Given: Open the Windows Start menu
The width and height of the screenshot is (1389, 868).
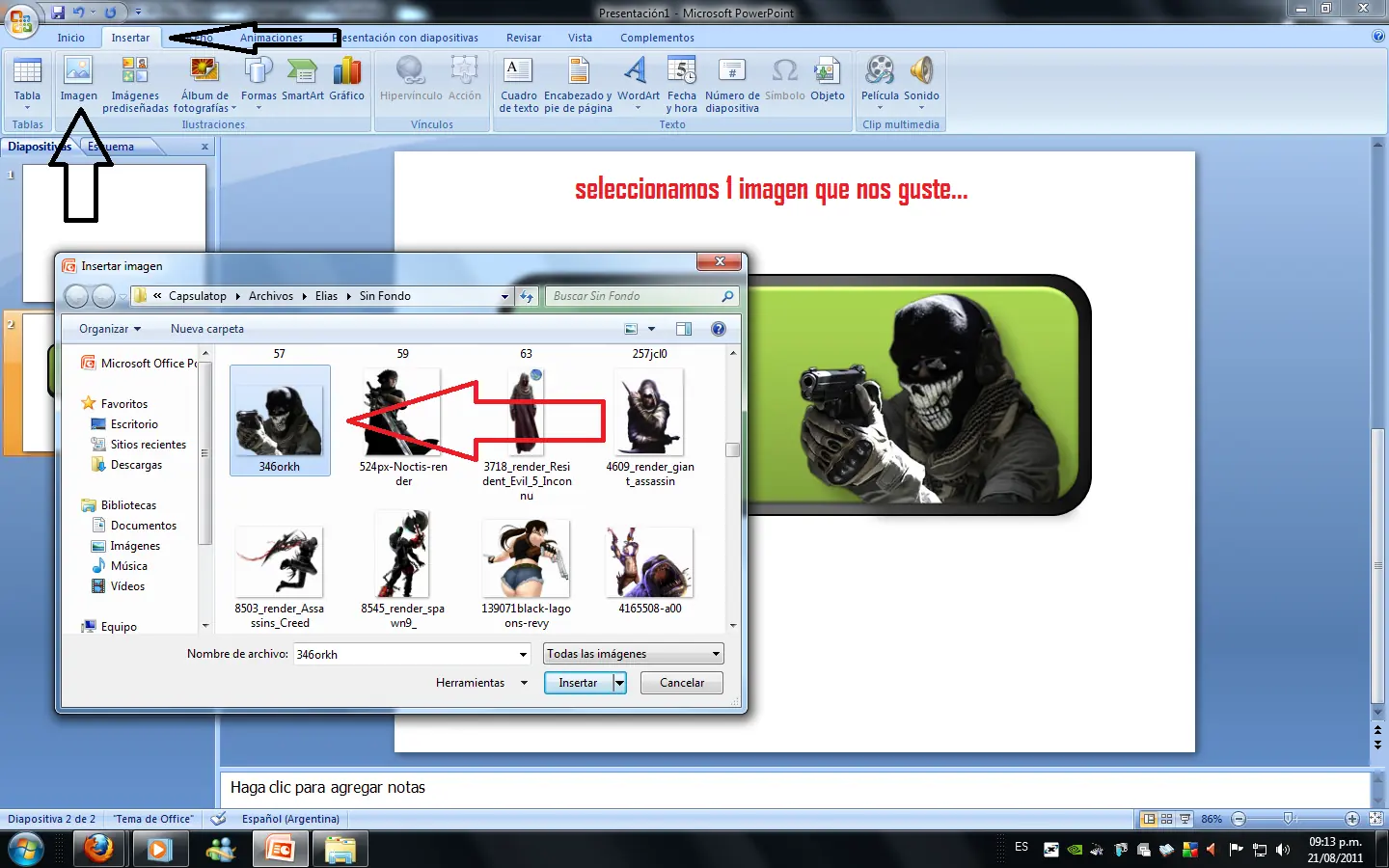Looking at the screenshot, I should pos(25,850).
